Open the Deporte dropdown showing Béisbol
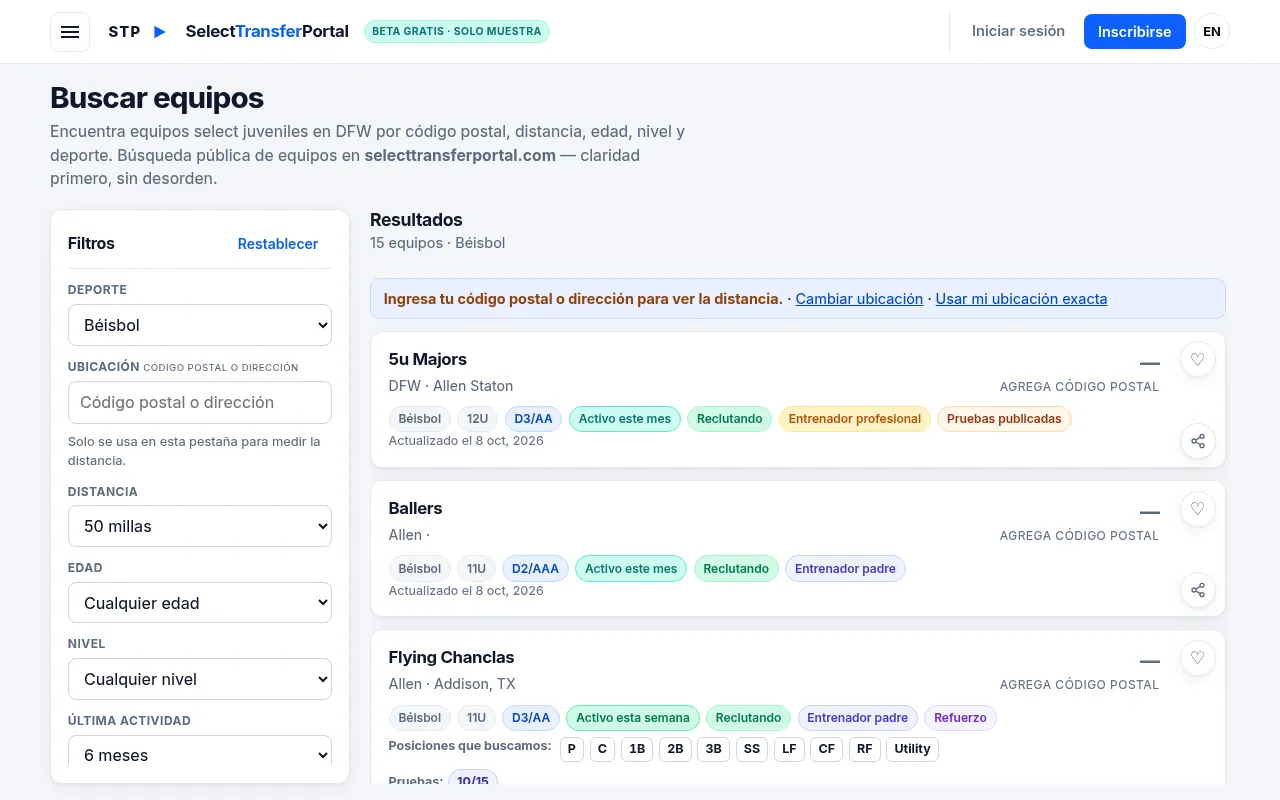 click(200, 325)
